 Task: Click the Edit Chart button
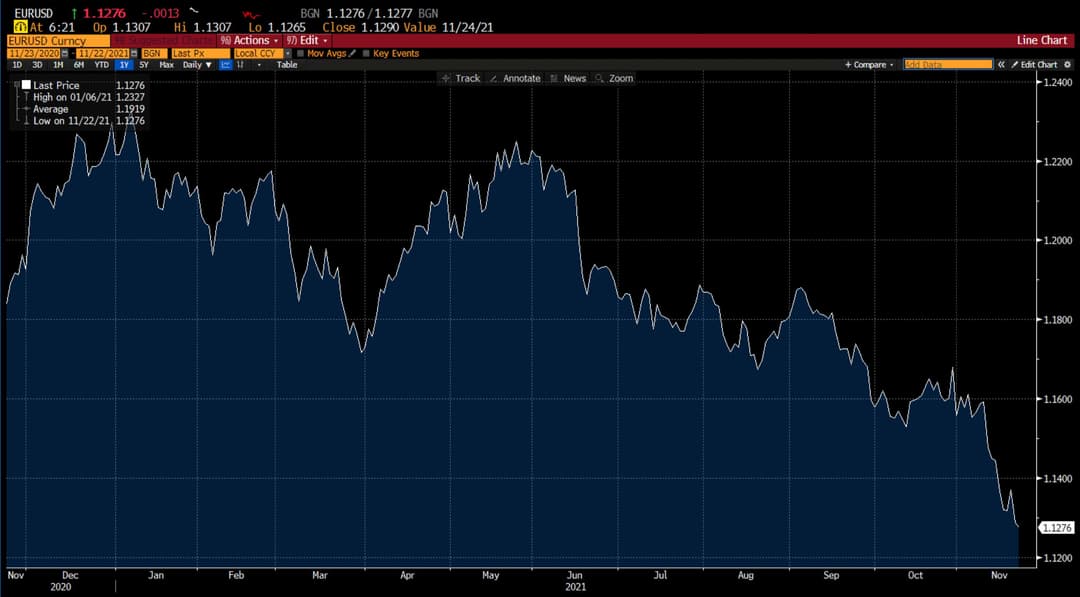coord(1034,65)
